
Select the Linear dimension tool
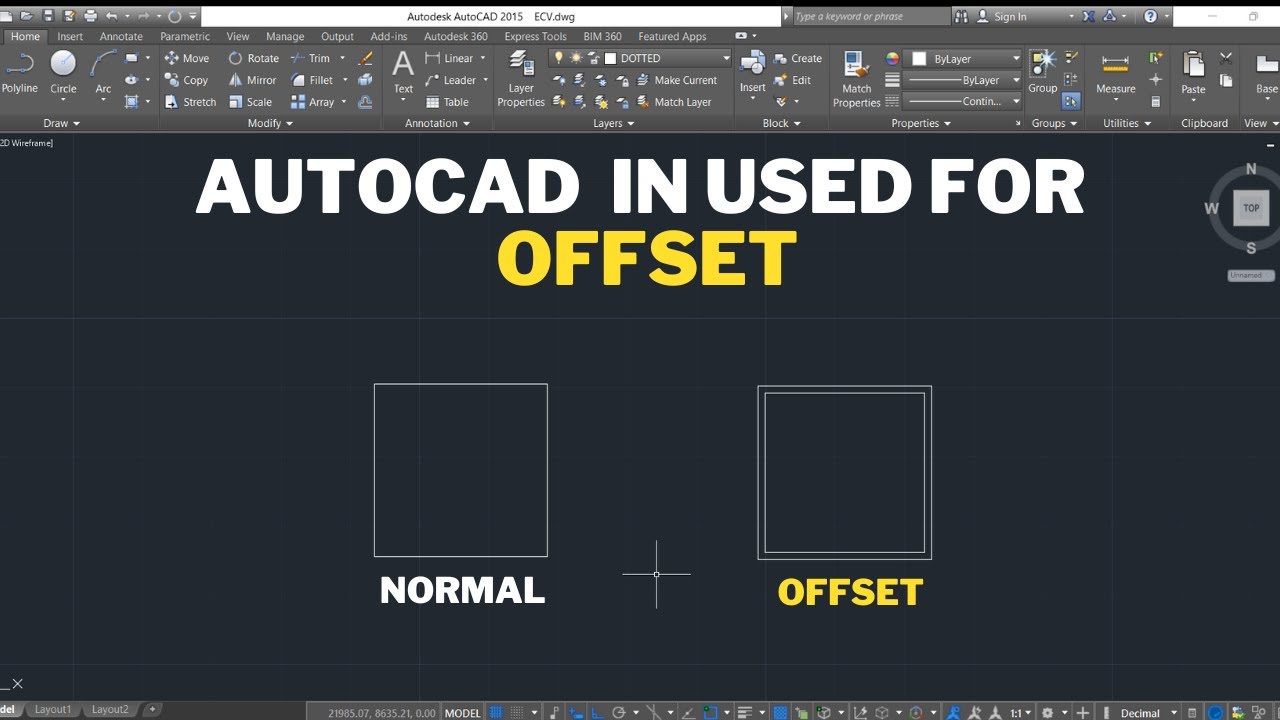pos(449,58)
